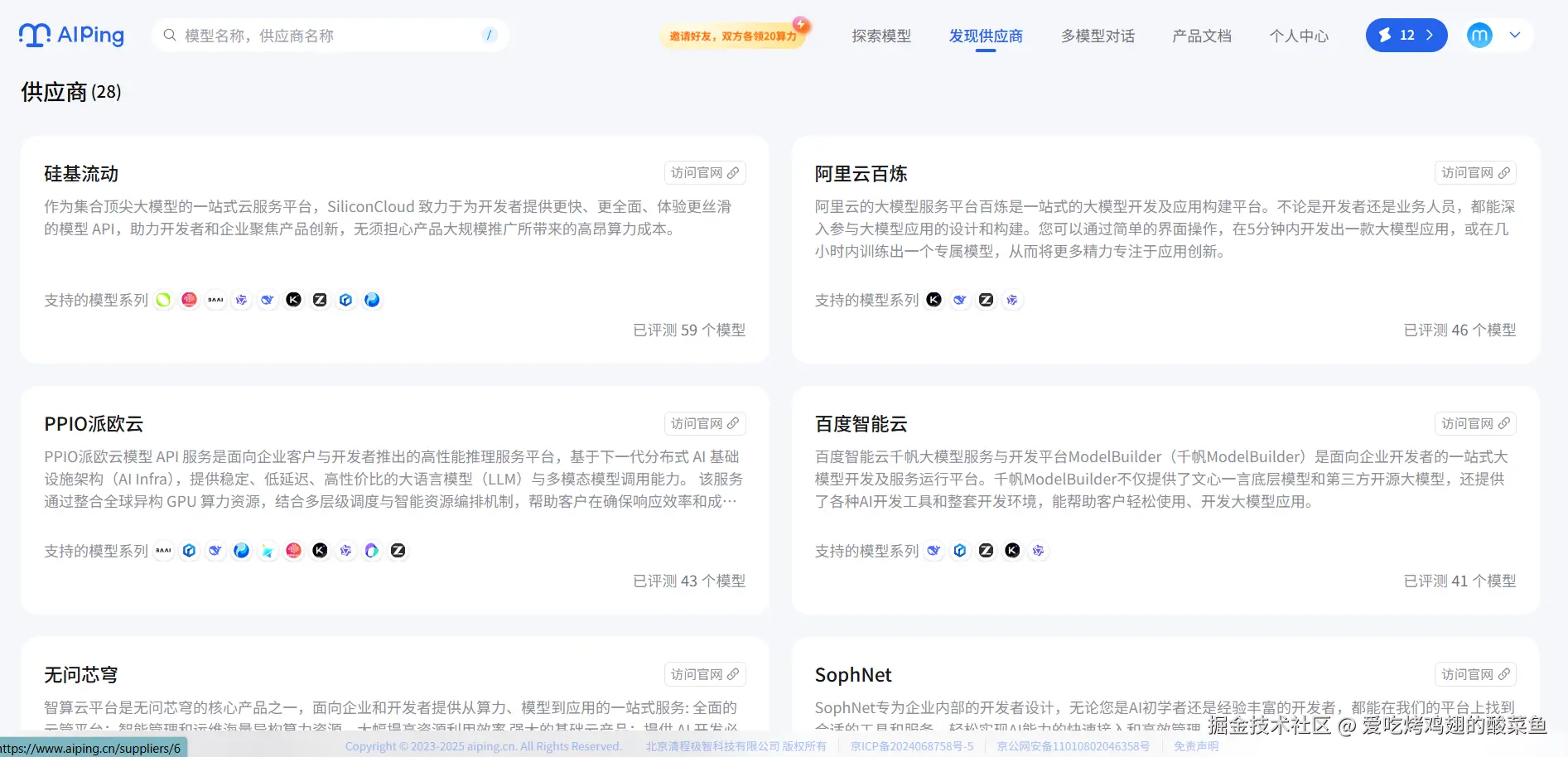Click the invite friends 20 算力 banner
The height and width of the screenshot is (757, 1568).
(734, 36)
